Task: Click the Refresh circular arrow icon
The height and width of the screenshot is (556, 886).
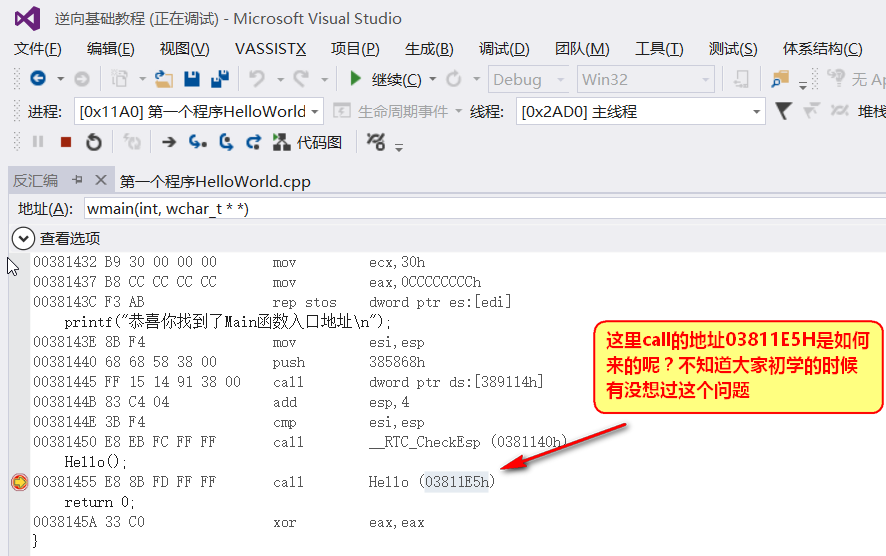Action: (x=453, y=79)
